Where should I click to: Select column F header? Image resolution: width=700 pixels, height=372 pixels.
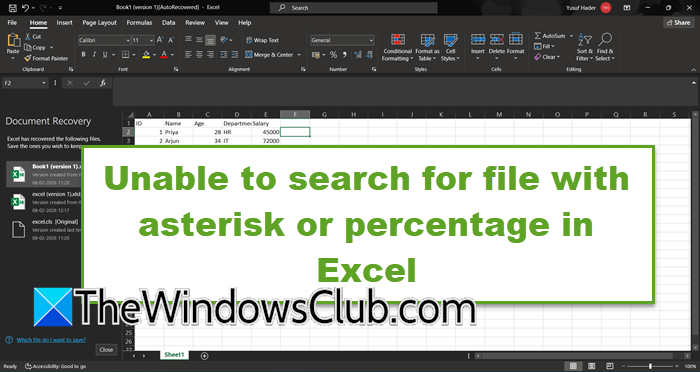pos(295,115)
